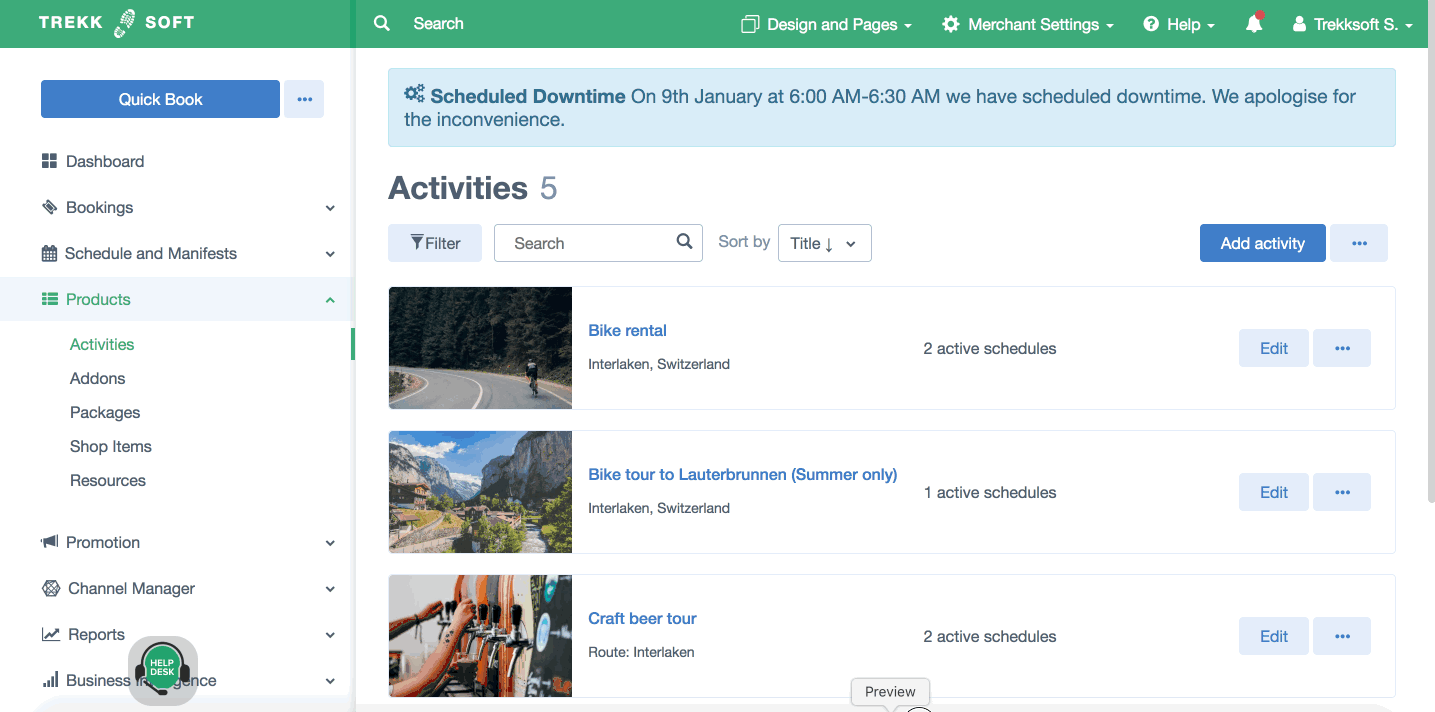Click the Activities heading count 5
This screenshot has height=712, width=1435.
[x=548, y=188]
